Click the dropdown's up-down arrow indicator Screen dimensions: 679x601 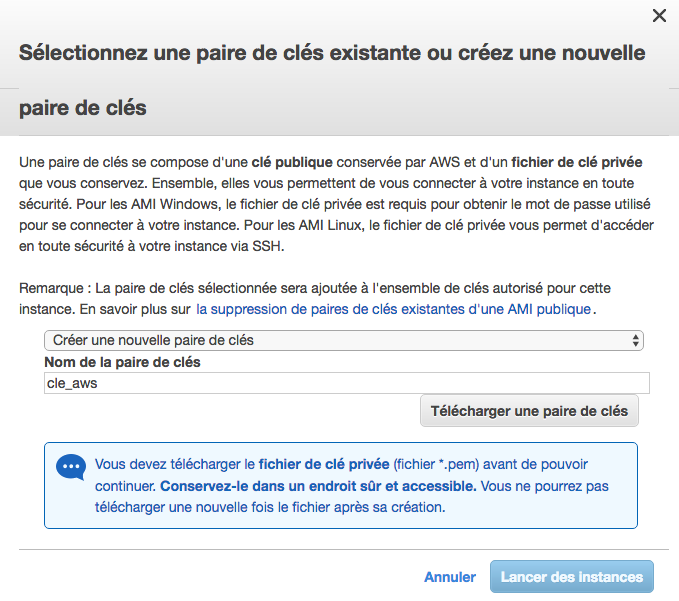[x=636, y=340]
